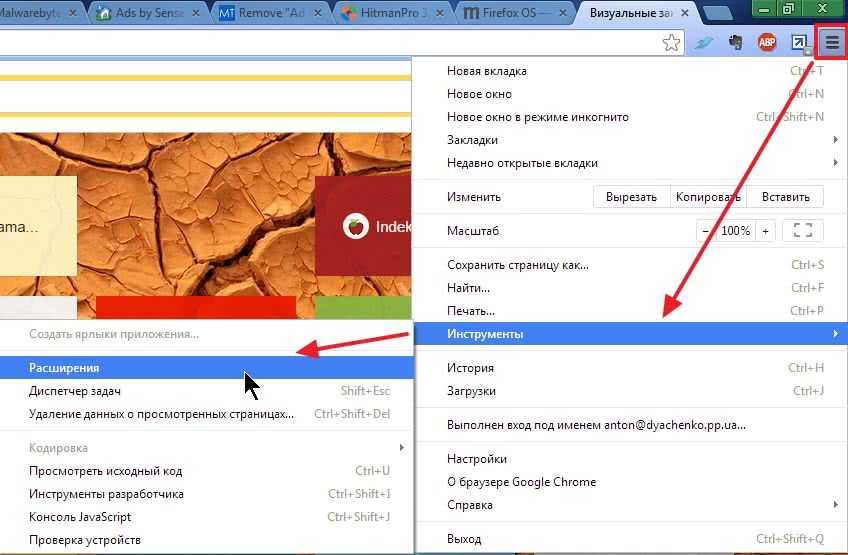This screenshot has height=555, width=848.
Task: Open the Adblock Plus (ABP) extension icon
Action: click(767, 43)
